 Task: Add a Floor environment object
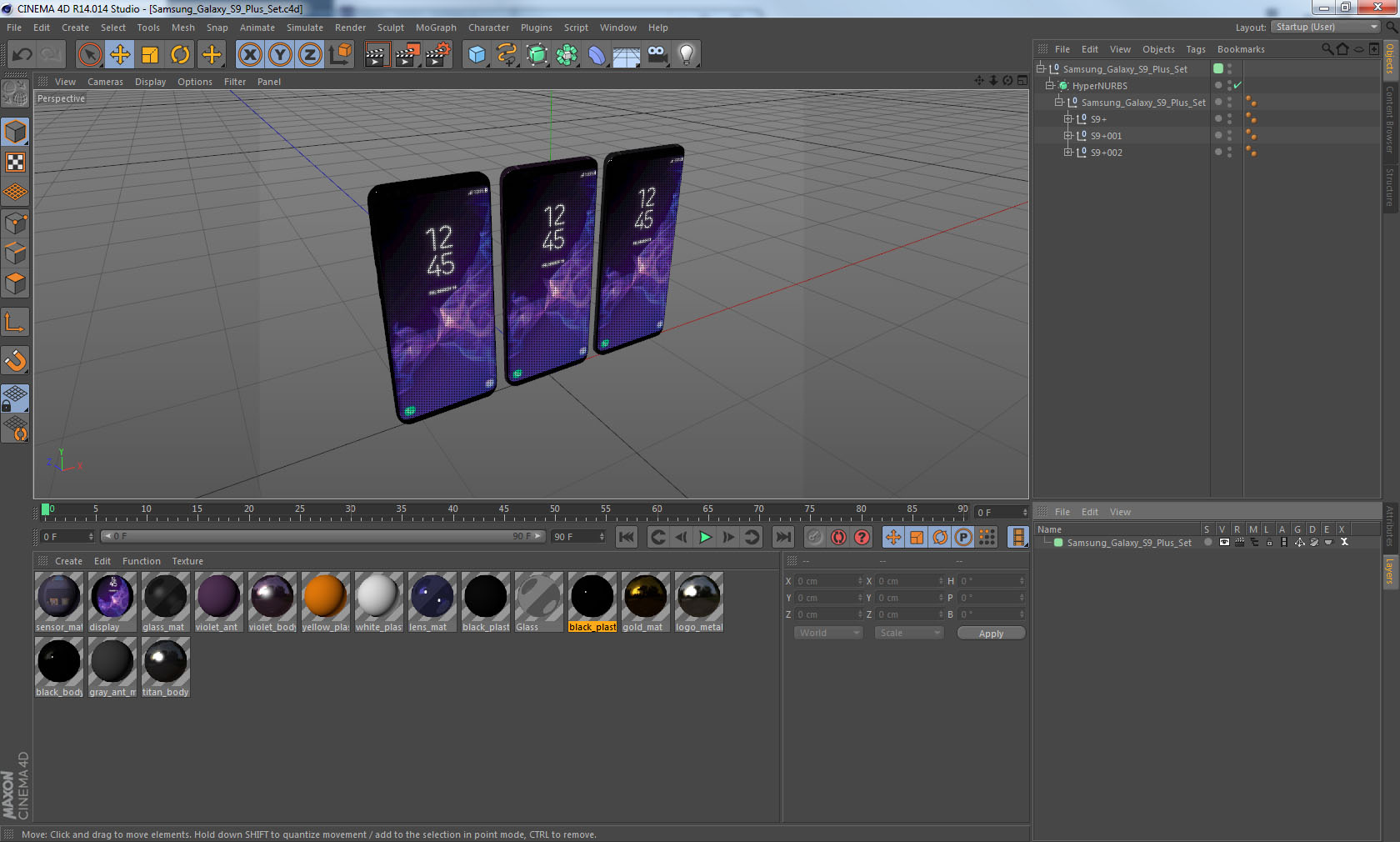[x=627, y=55]
